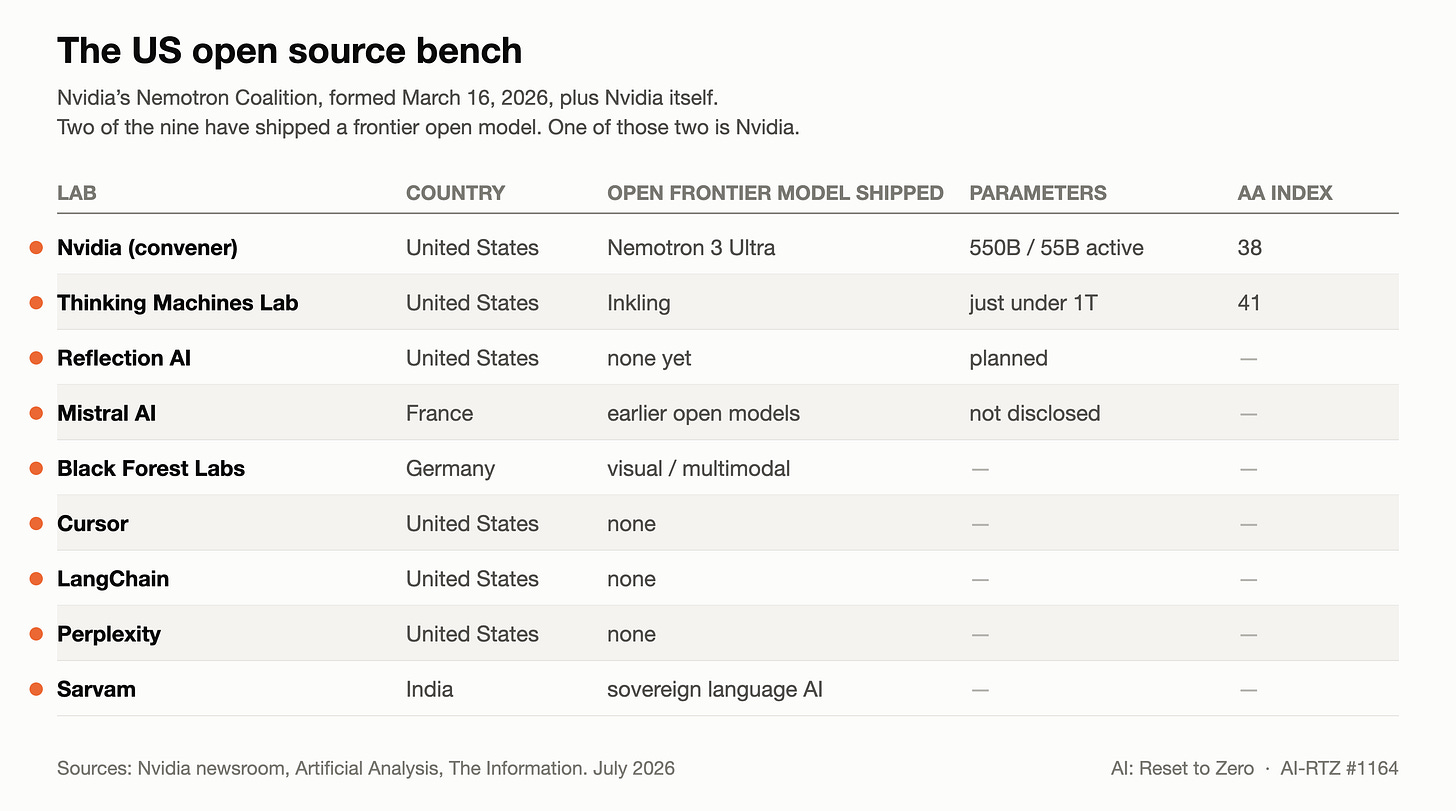1456x811 pixels.
Task: Click the LAB column header
Action: (x=77, y=193)
